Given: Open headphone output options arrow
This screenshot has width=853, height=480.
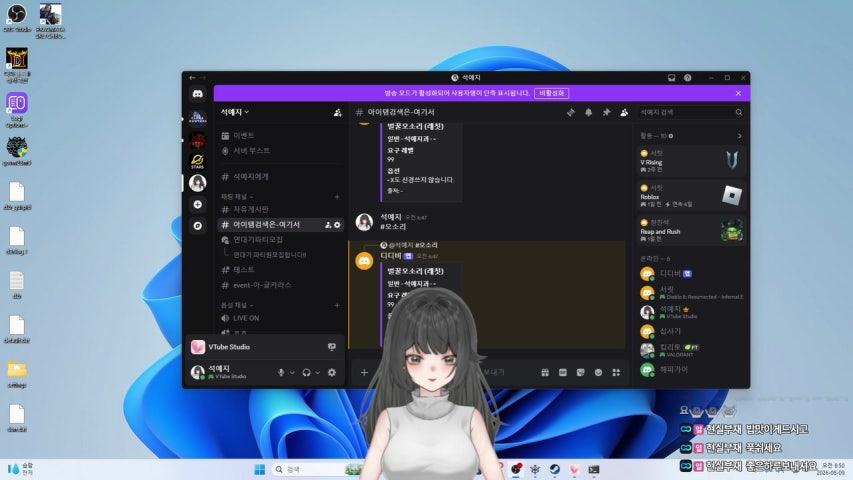Looking at the screenshot, I should coord(318,373).
